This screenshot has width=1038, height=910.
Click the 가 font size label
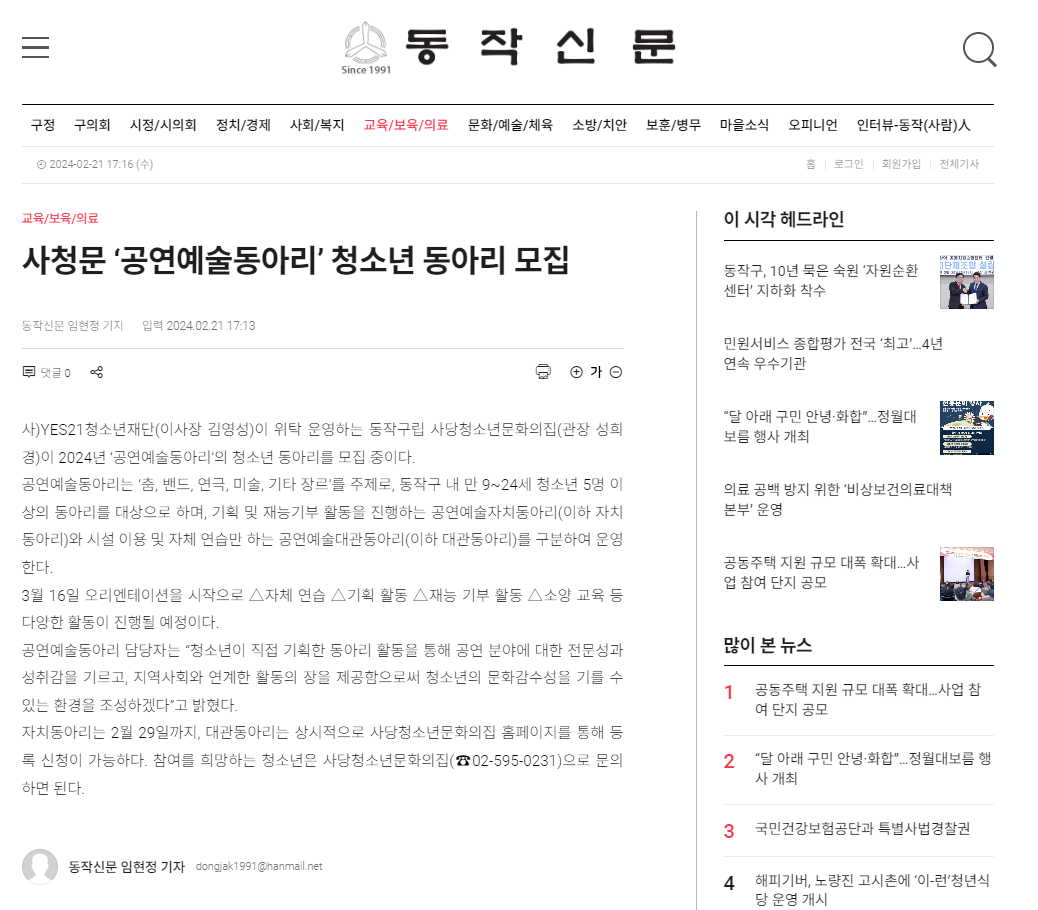pos(596,373)
